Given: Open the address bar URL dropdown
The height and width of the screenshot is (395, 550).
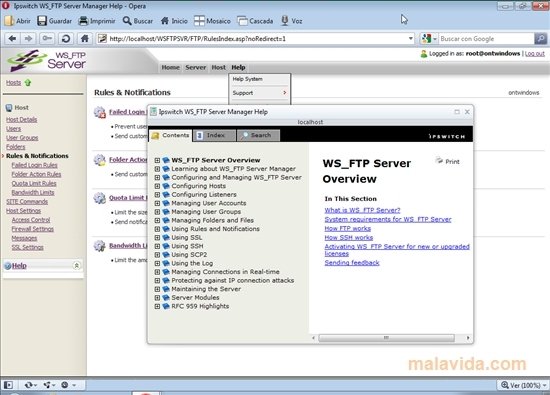Looking at the screenshot, I should tap(410, 39).
